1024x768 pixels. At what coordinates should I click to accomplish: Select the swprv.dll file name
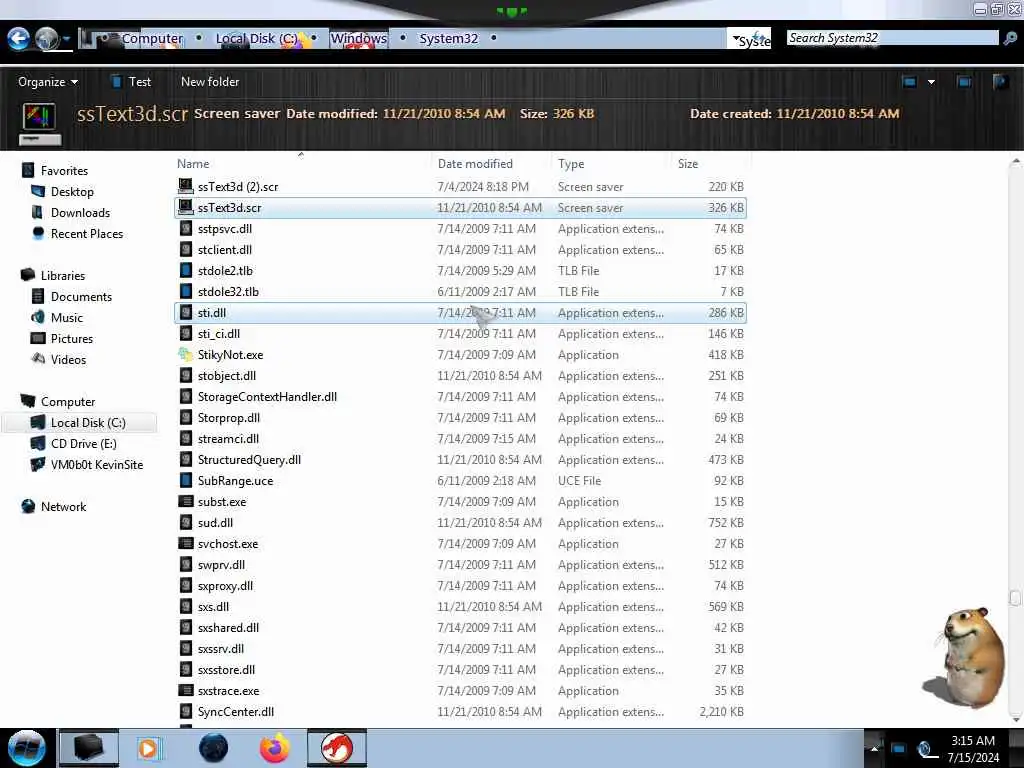(221, 564)
